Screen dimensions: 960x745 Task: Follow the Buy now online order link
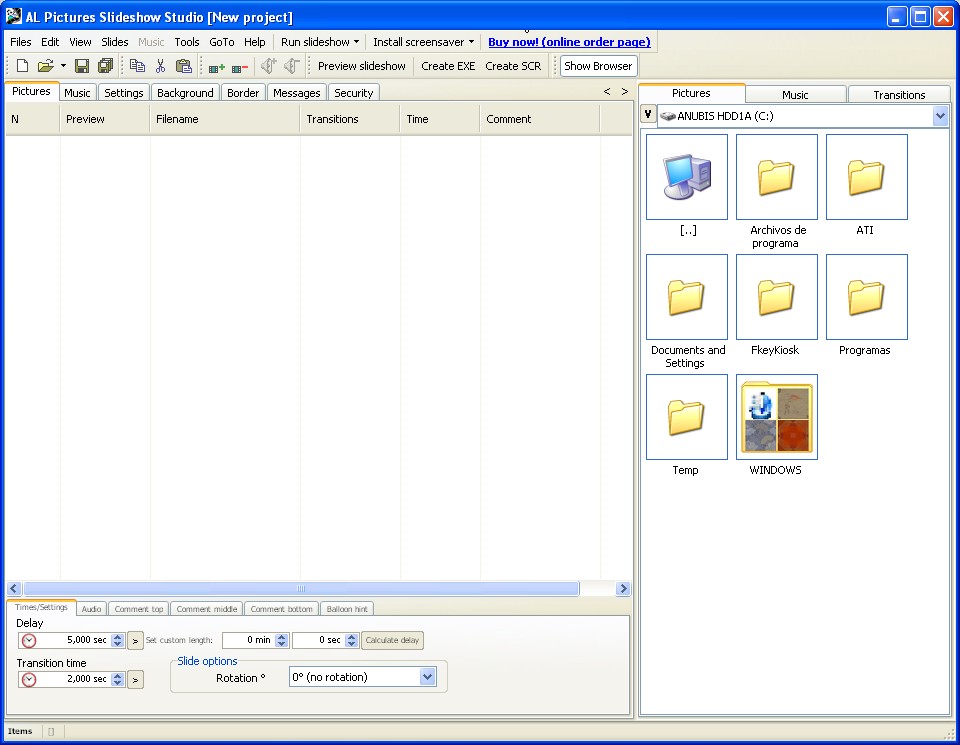[569, 42]
